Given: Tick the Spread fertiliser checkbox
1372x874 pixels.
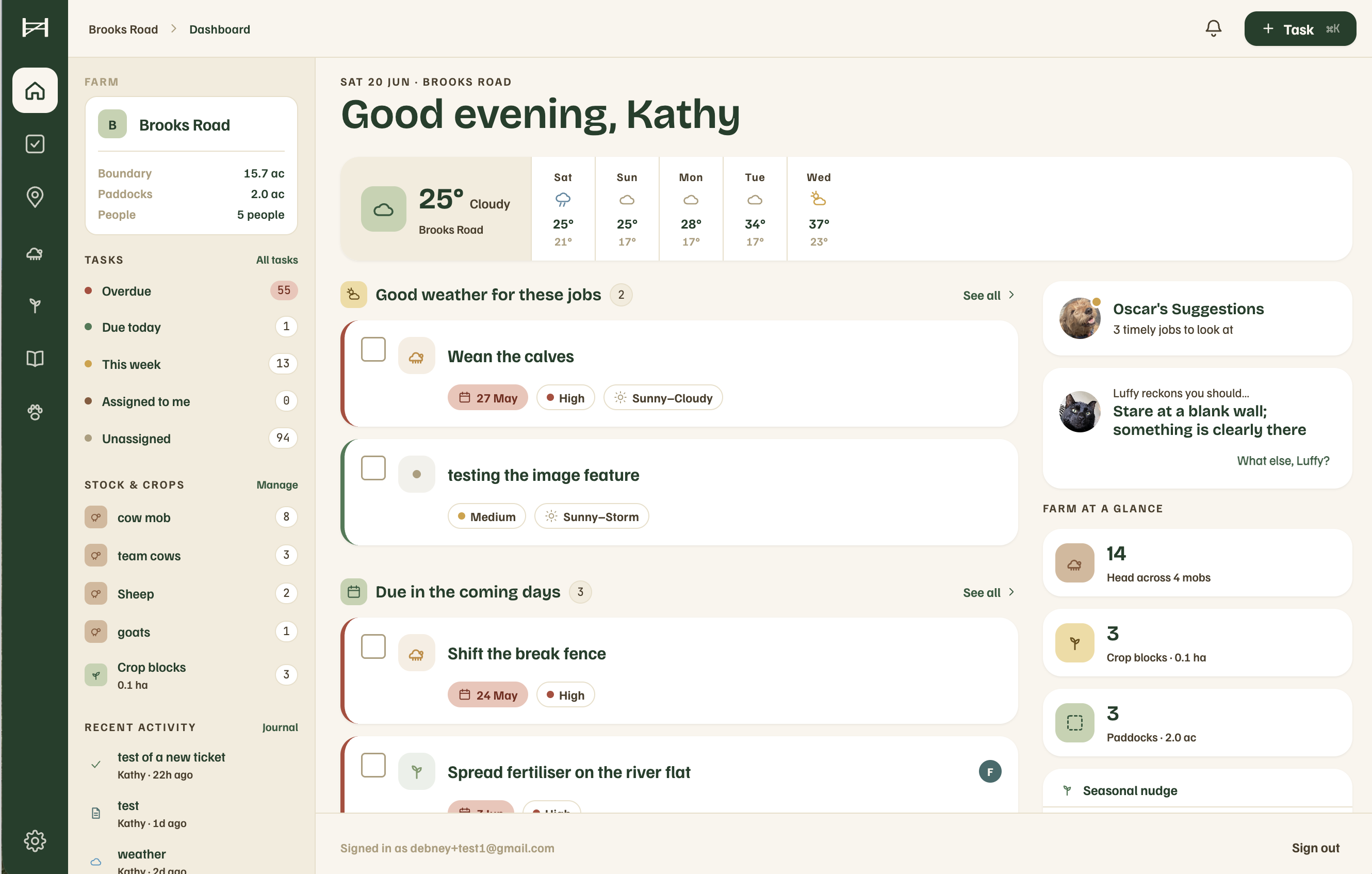Looking at the screenshot, I should (373, 765).
